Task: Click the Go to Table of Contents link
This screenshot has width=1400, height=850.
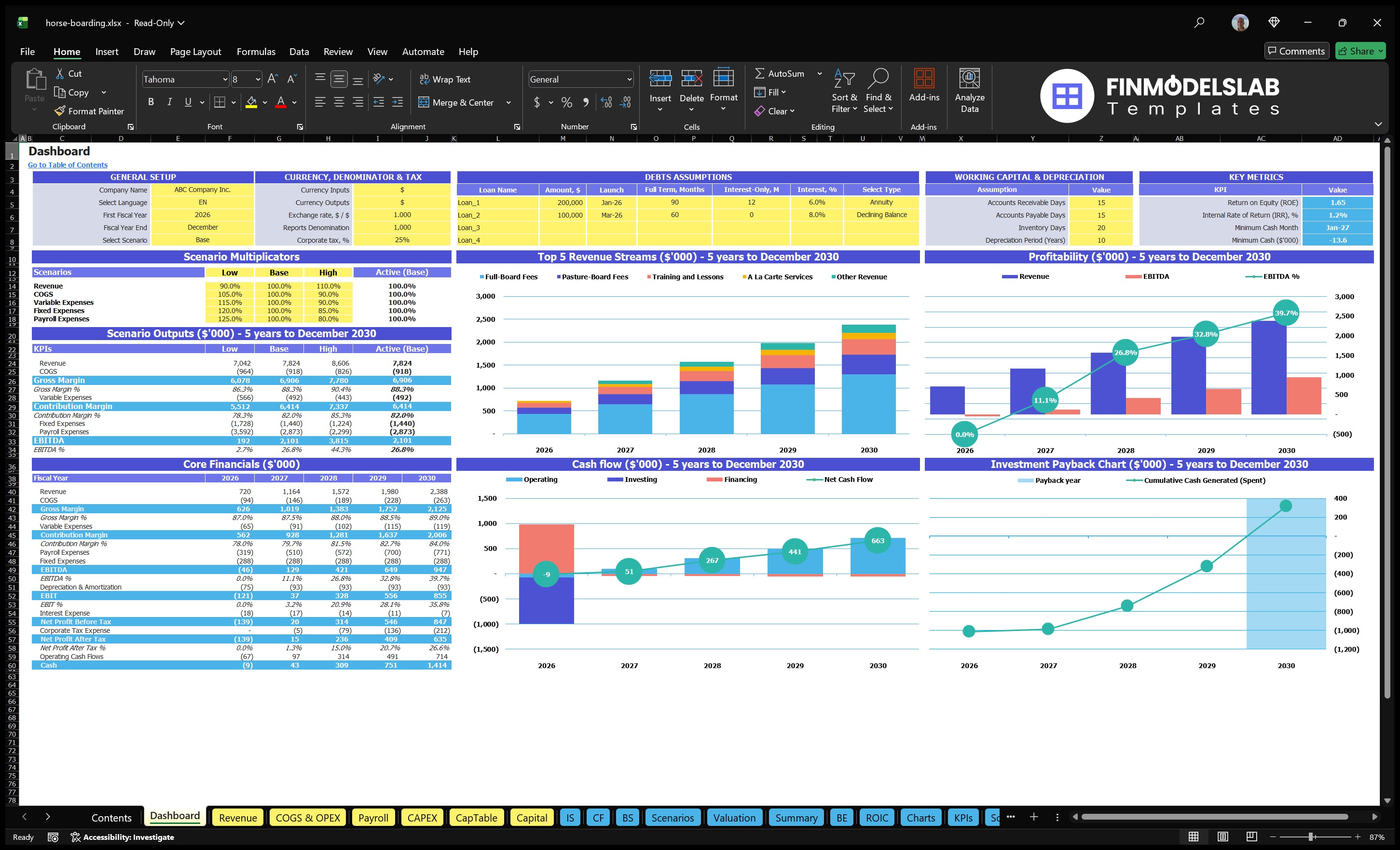Action: (x=67, y=164)
